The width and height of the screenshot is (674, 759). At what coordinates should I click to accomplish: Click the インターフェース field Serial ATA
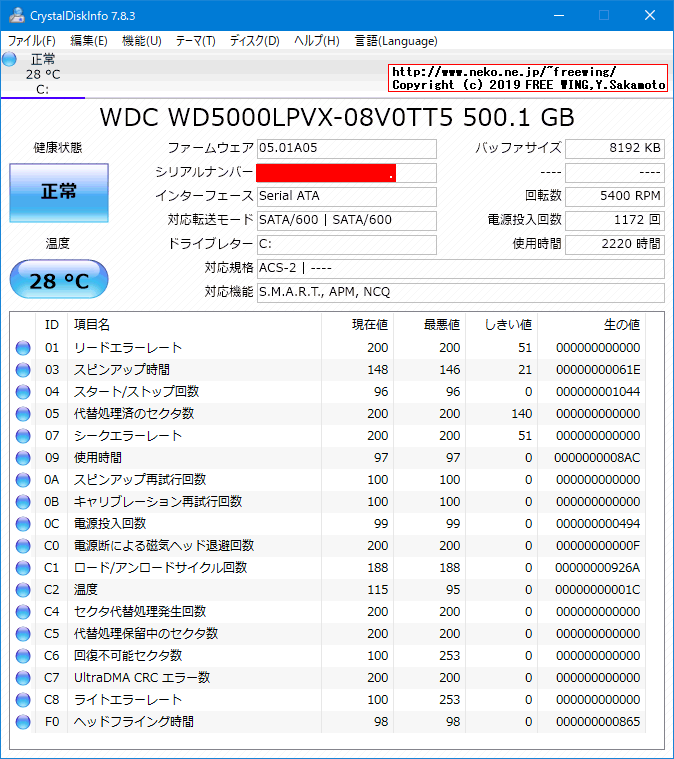[x=347, y=197]
